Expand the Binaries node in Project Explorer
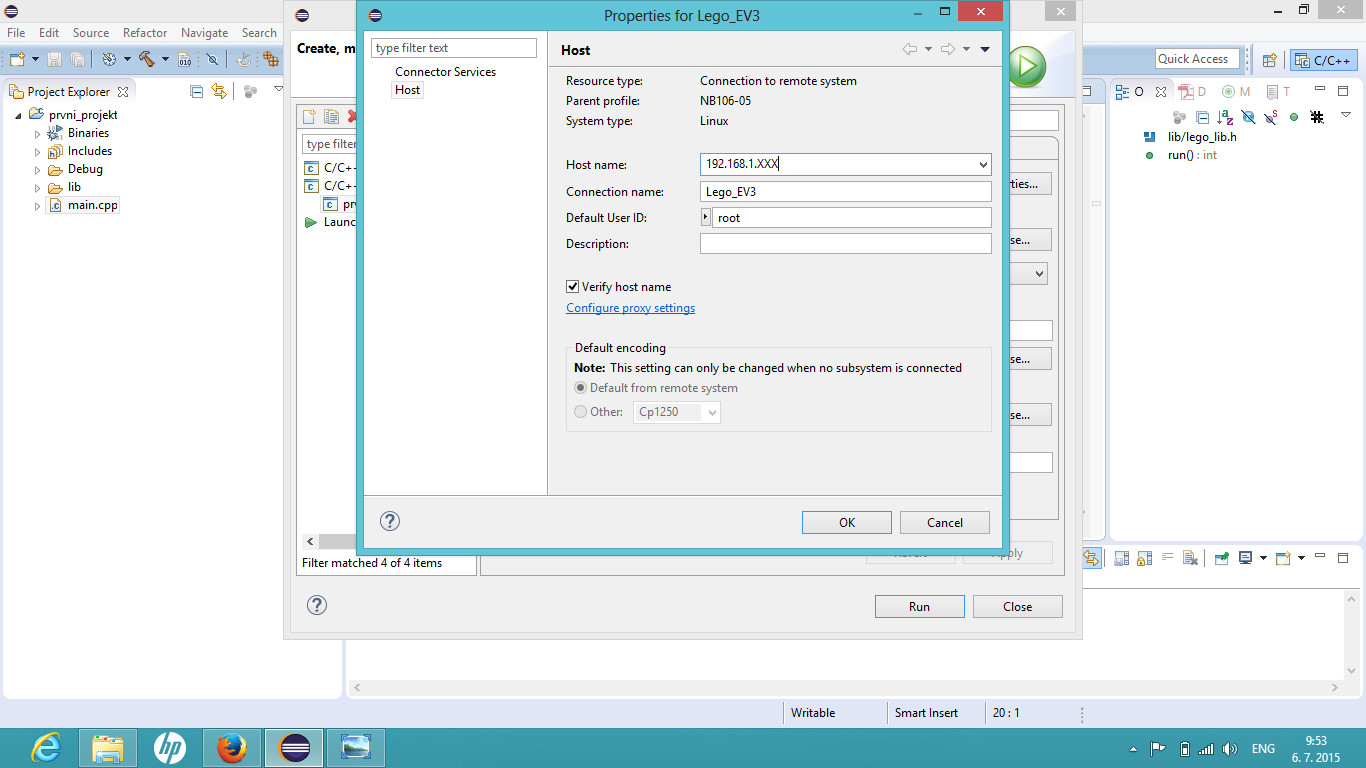 [38, 133]
